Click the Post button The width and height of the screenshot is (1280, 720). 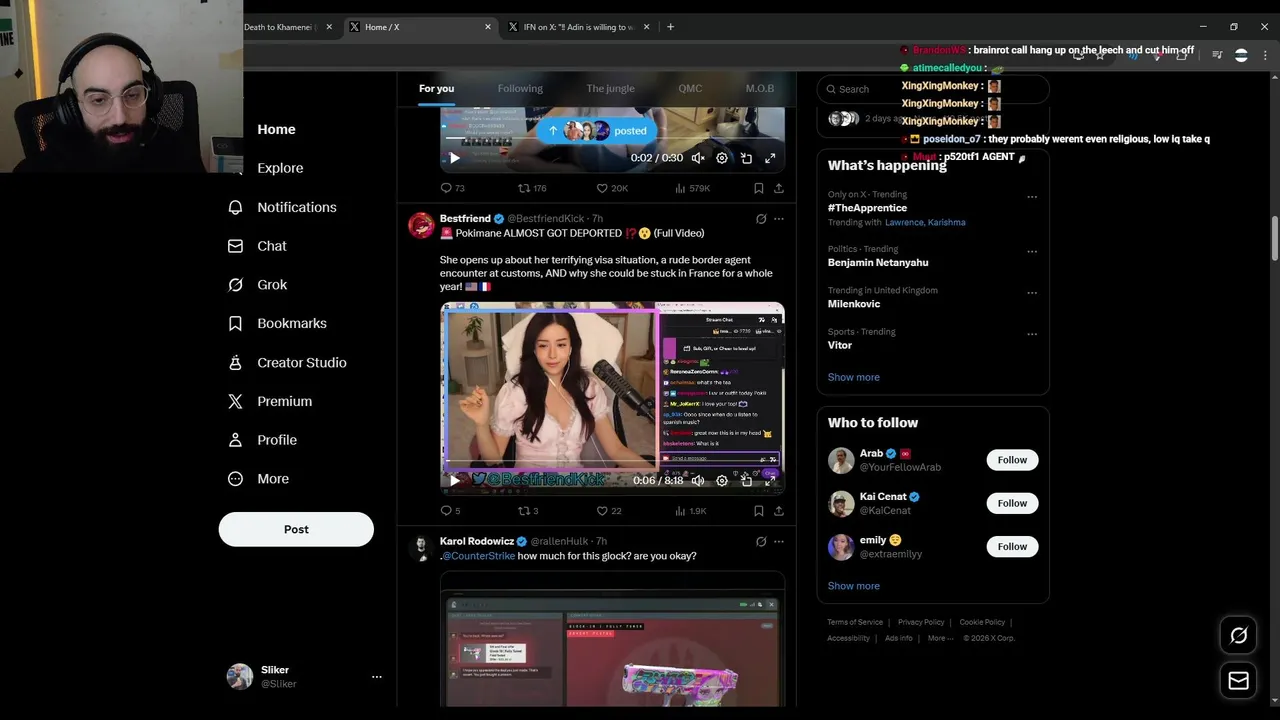click(296, 529)
